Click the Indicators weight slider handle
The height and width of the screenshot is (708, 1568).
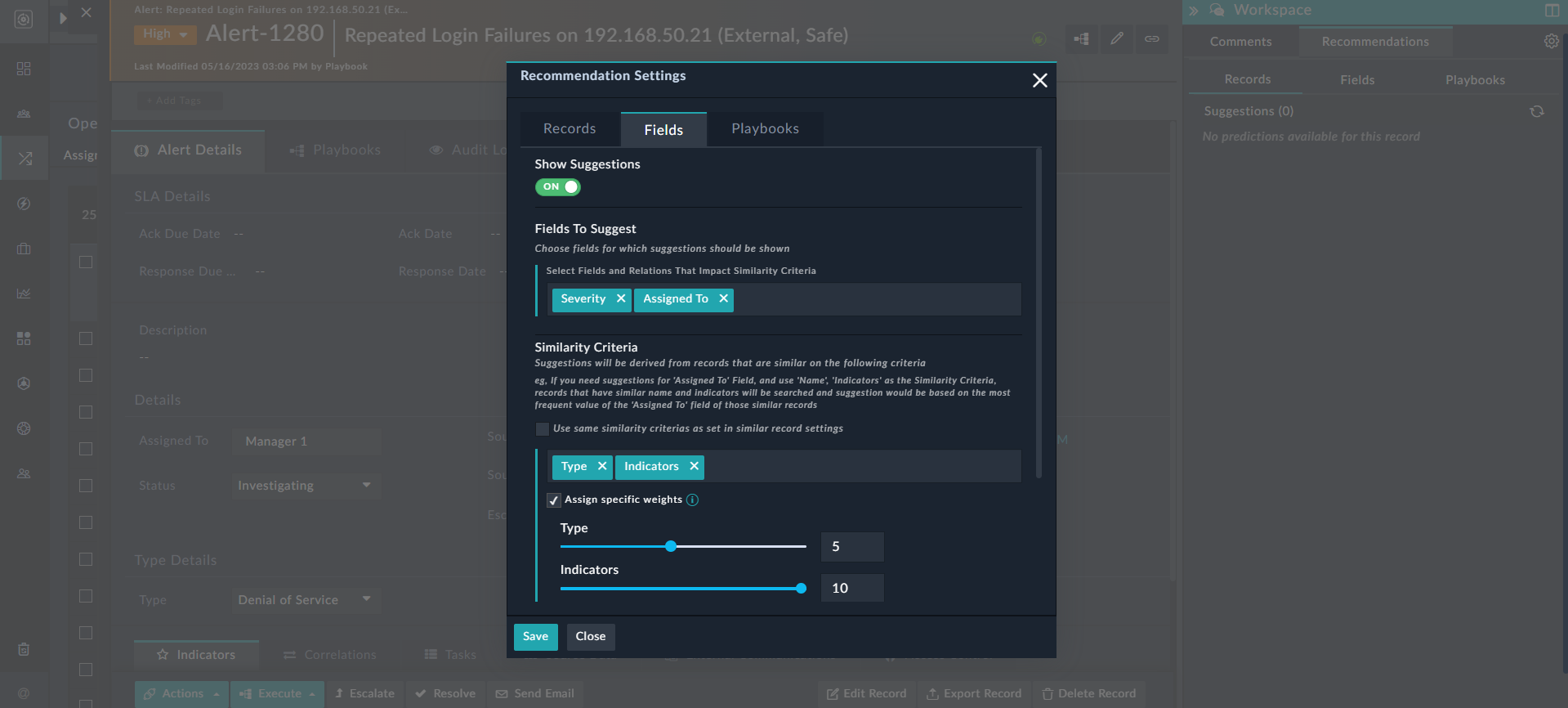pos(802,589)
